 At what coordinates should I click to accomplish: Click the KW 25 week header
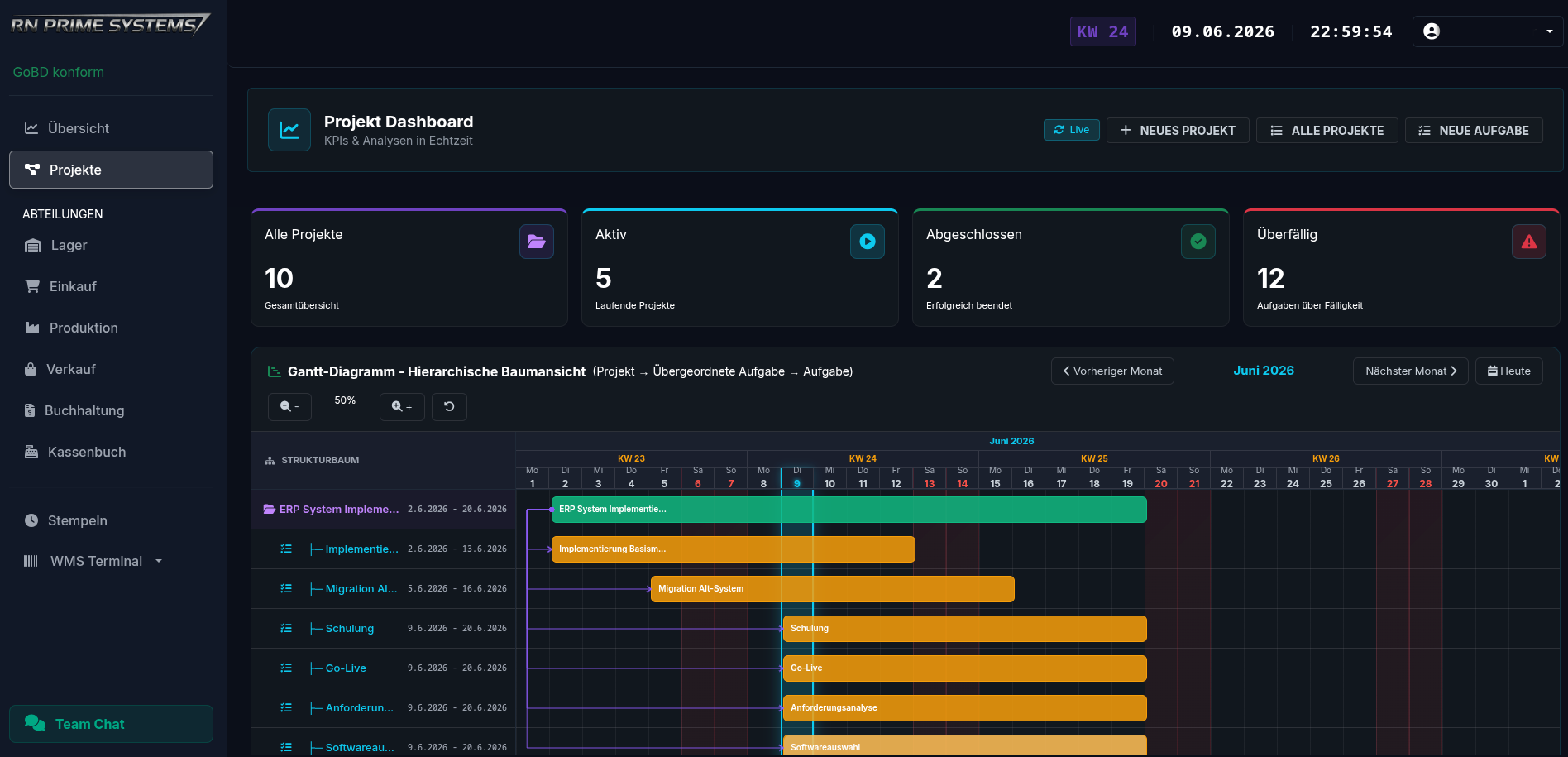point(1094,458)
